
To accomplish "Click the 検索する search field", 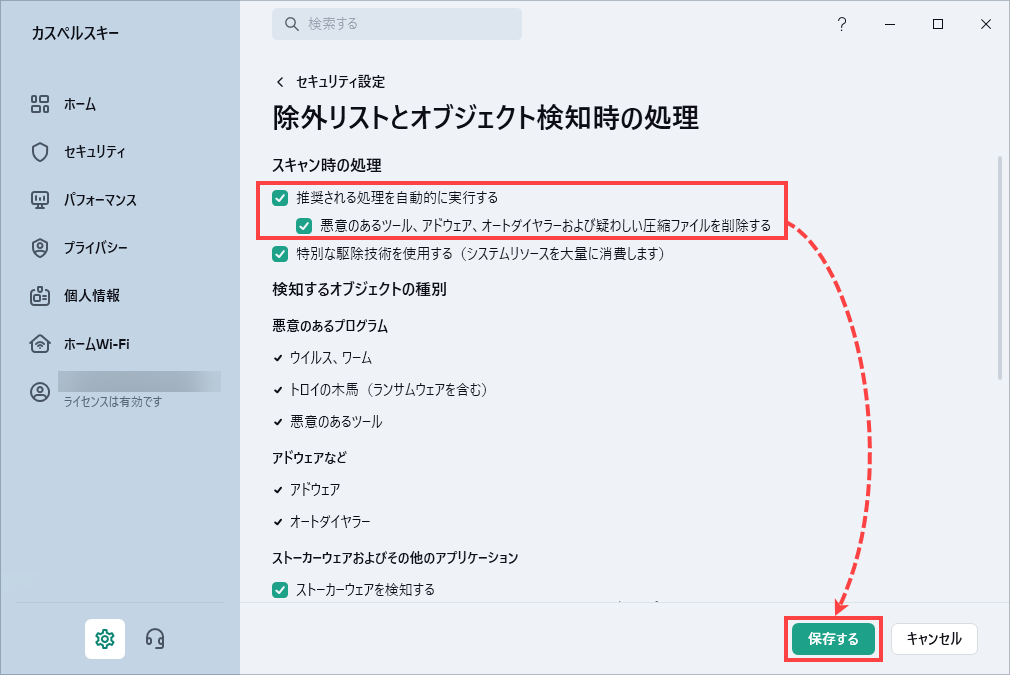I will click(x=396, y=23).
